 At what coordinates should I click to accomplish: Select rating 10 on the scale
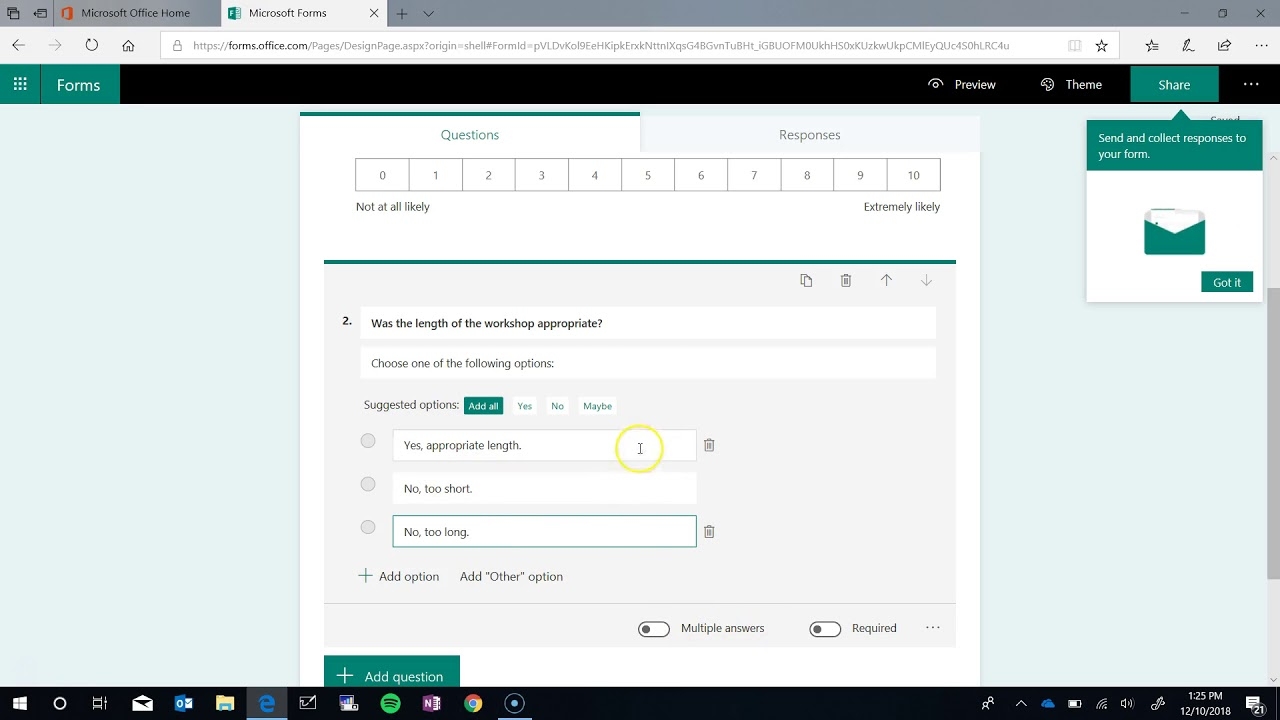pos(913,175)
